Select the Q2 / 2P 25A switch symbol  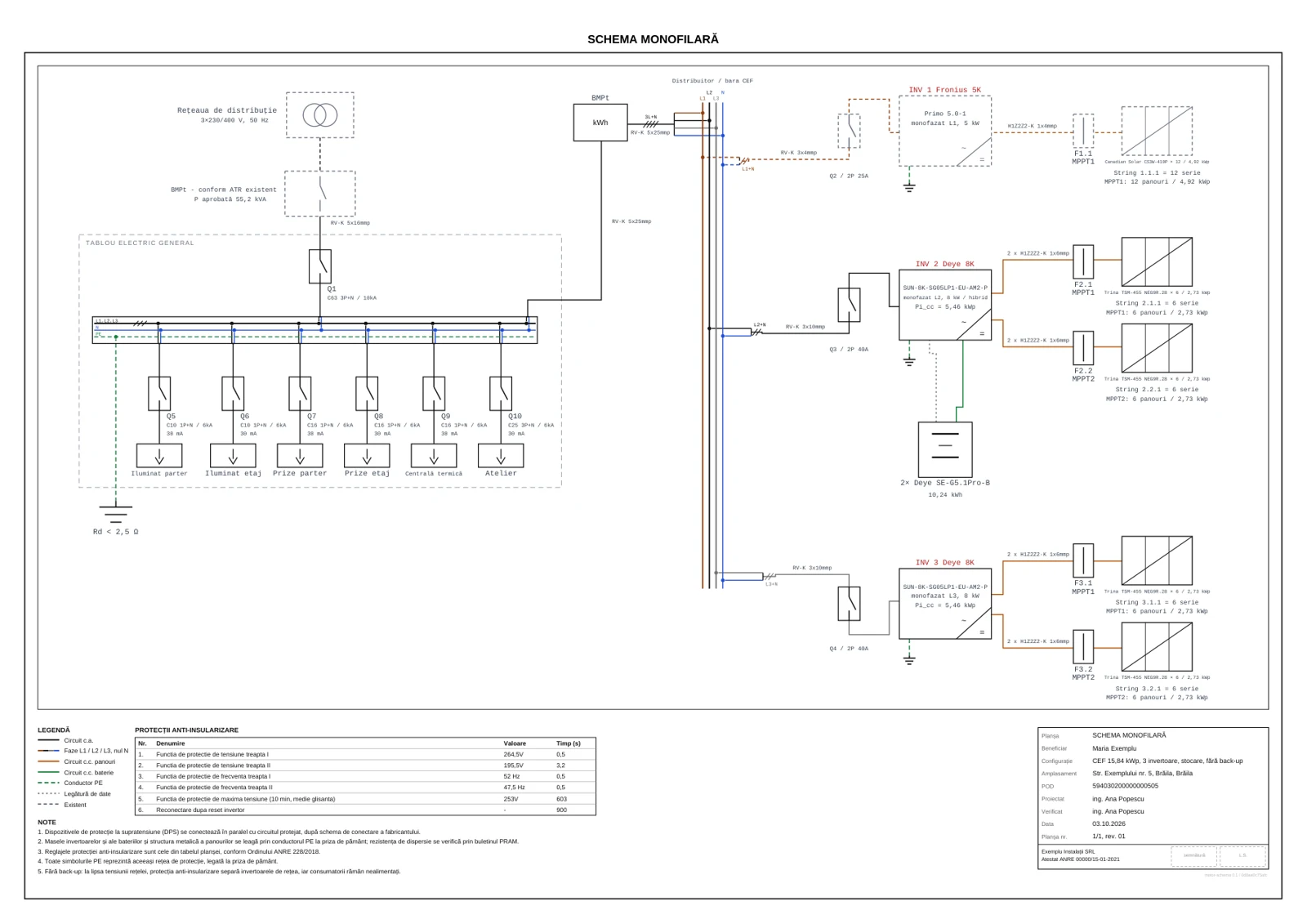click(849, 131)
